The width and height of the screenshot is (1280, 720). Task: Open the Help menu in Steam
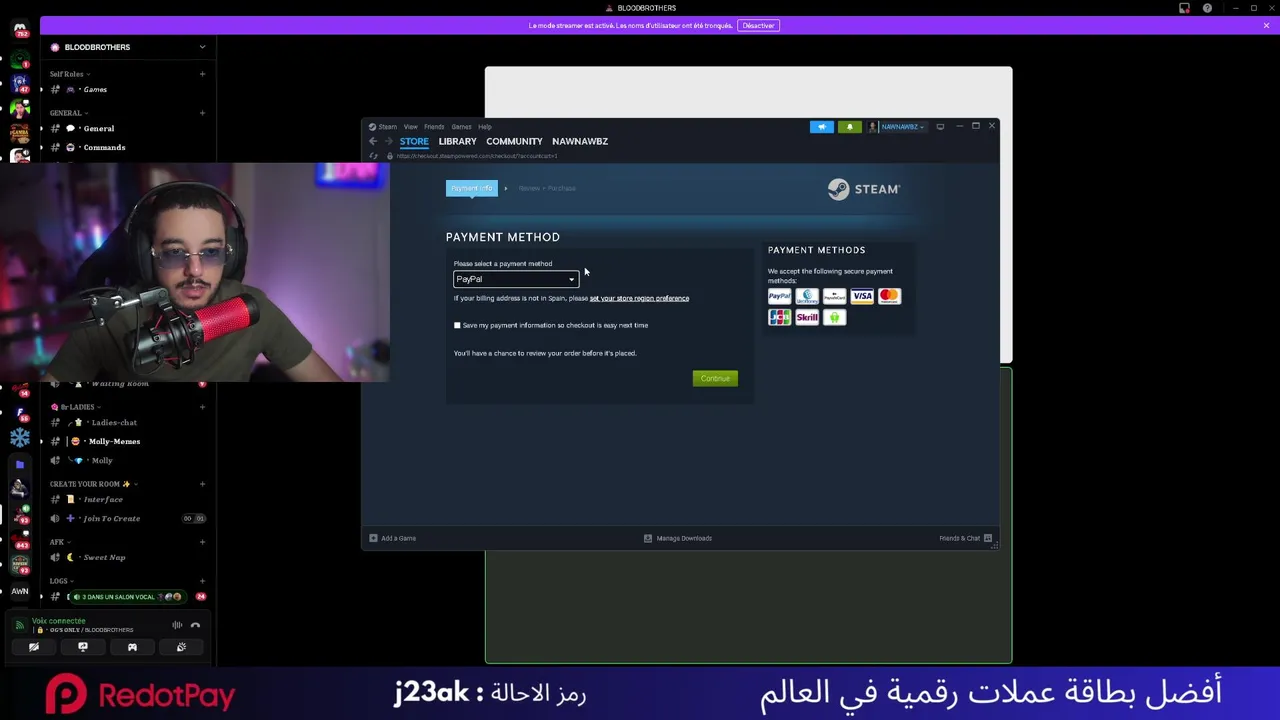tap(485, 127)
